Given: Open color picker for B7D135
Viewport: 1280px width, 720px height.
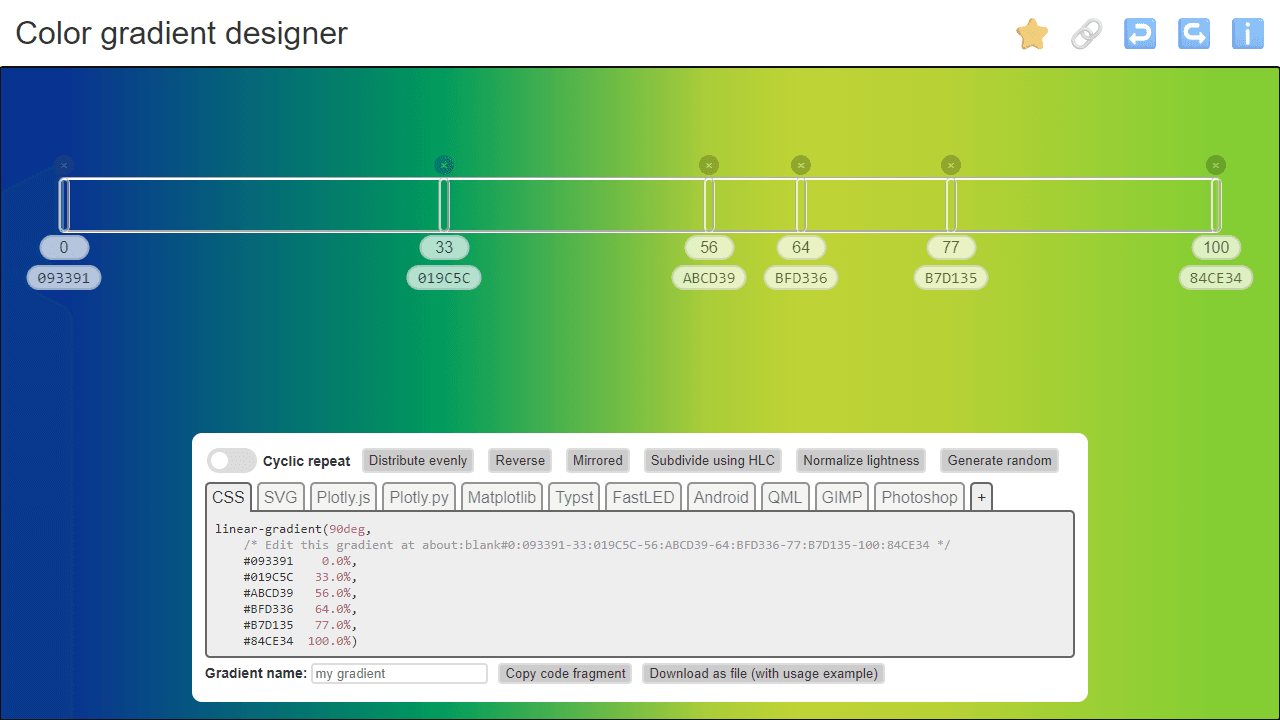Looking at the screenshot, I should coord(951,278).
